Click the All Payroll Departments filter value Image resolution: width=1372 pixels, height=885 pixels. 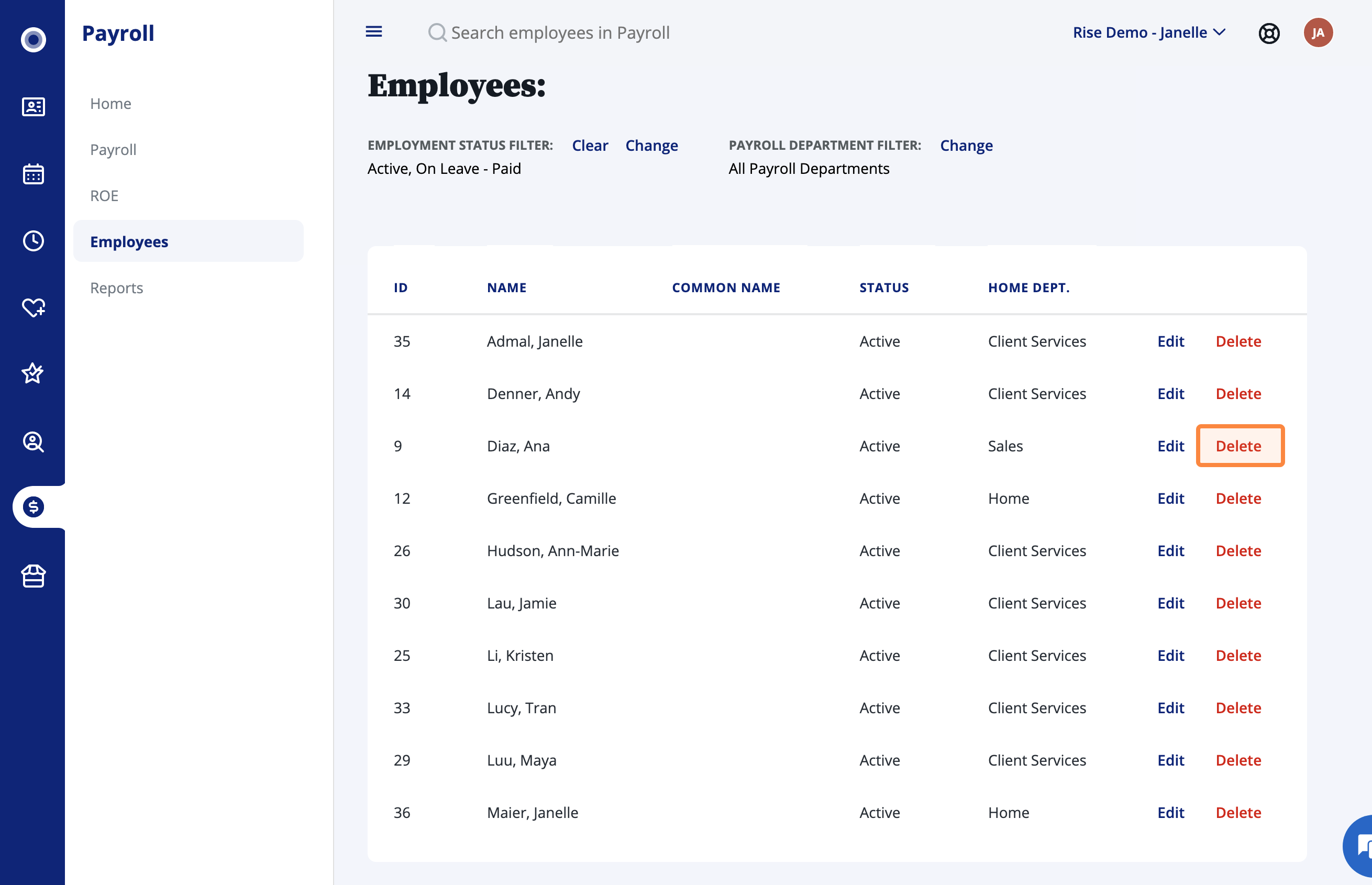[809, 169]
